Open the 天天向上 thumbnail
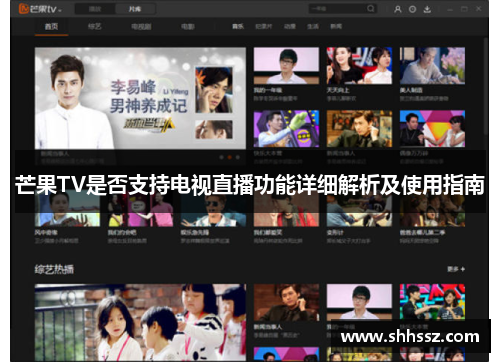The width and height of the screenshot is (500, 362). click(x=359, y=66)
